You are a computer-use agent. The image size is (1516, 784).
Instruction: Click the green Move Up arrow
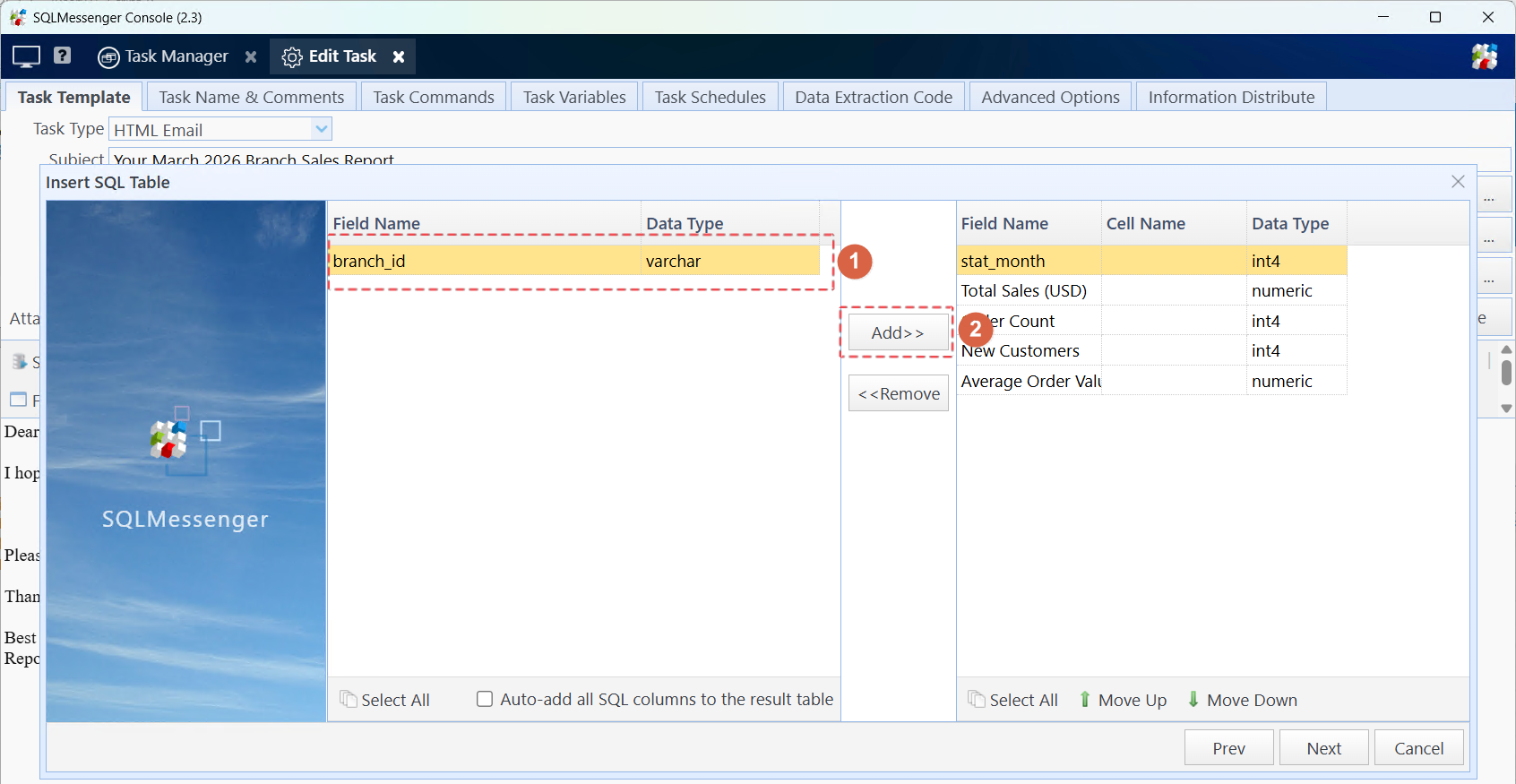(1085, 700)
